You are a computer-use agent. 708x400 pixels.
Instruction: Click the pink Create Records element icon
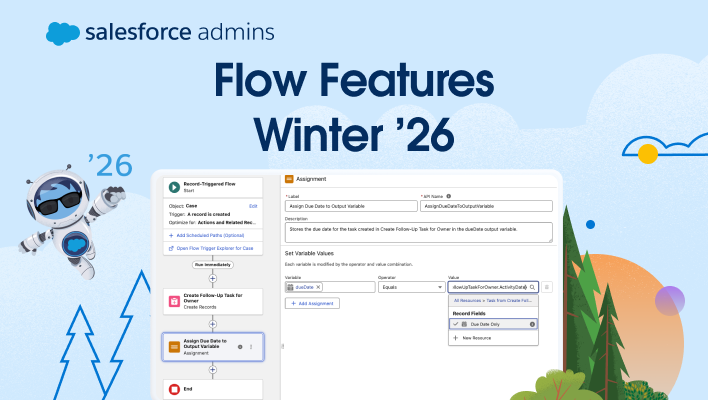click(174, 301)
